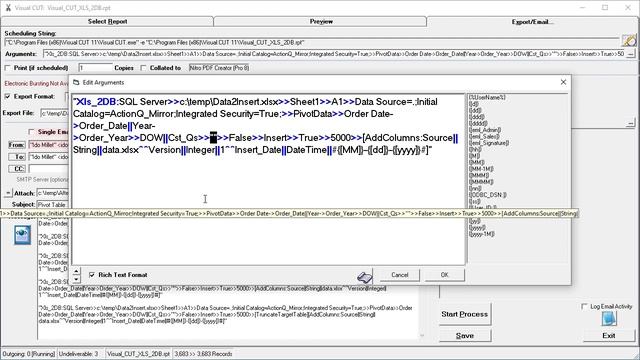Click the rich text arguments editor area
The image size is (640, 360).
tap(269, 179)
